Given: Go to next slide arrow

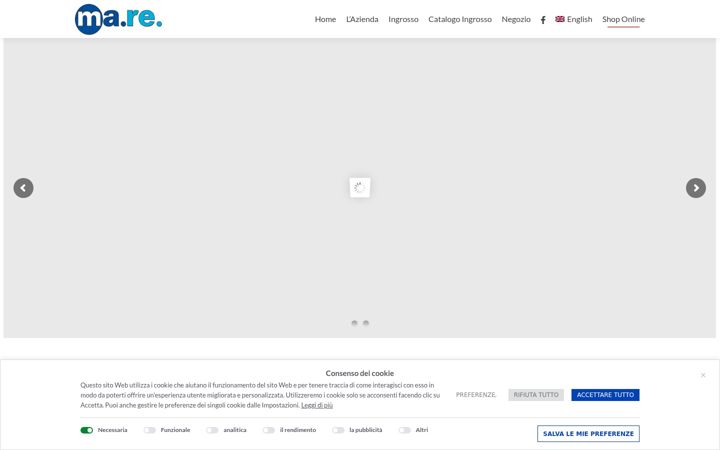Looking at the screenshot, I should tap(696, 188).
